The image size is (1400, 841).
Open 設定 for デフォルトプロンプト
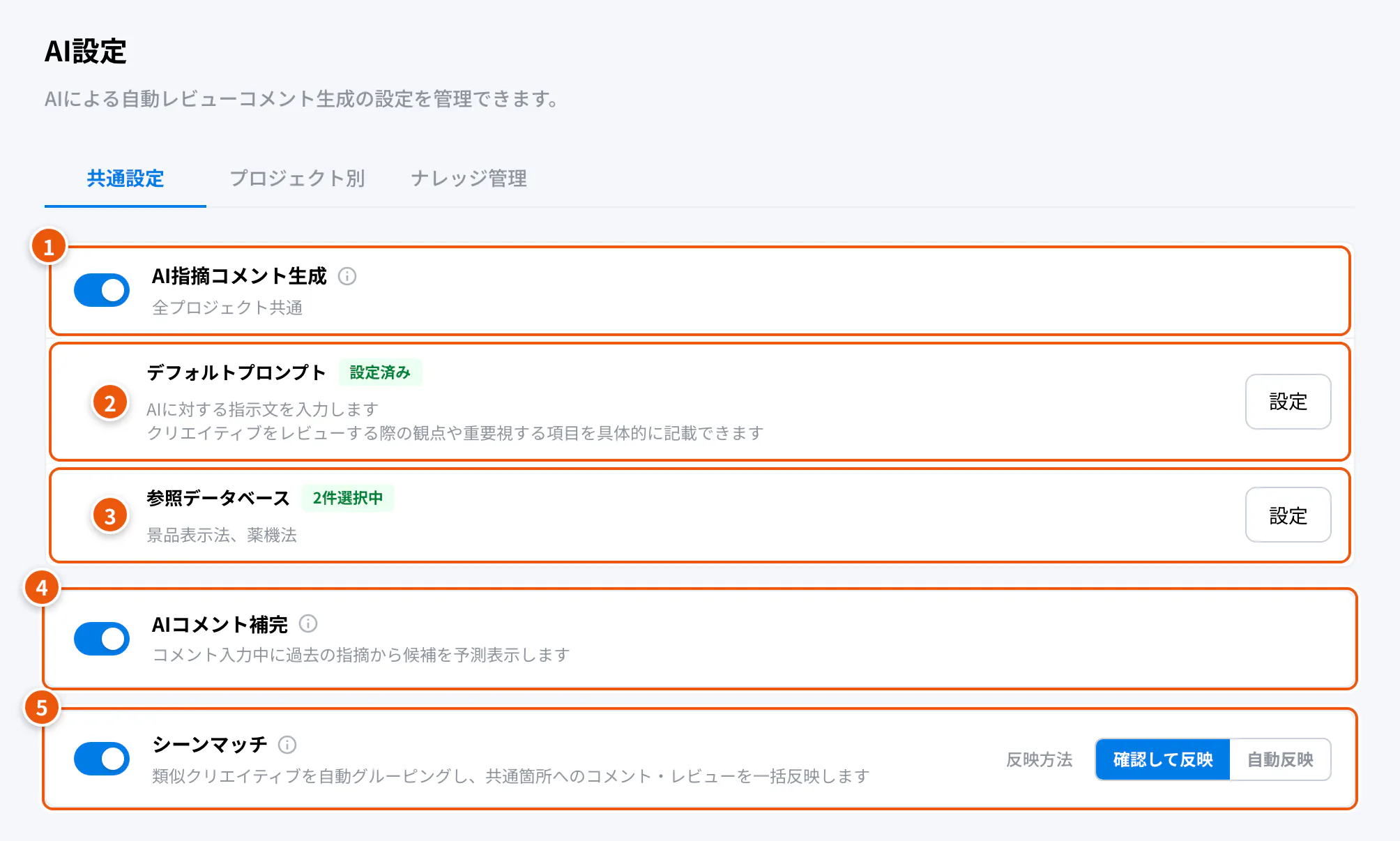pos(1288,402)
